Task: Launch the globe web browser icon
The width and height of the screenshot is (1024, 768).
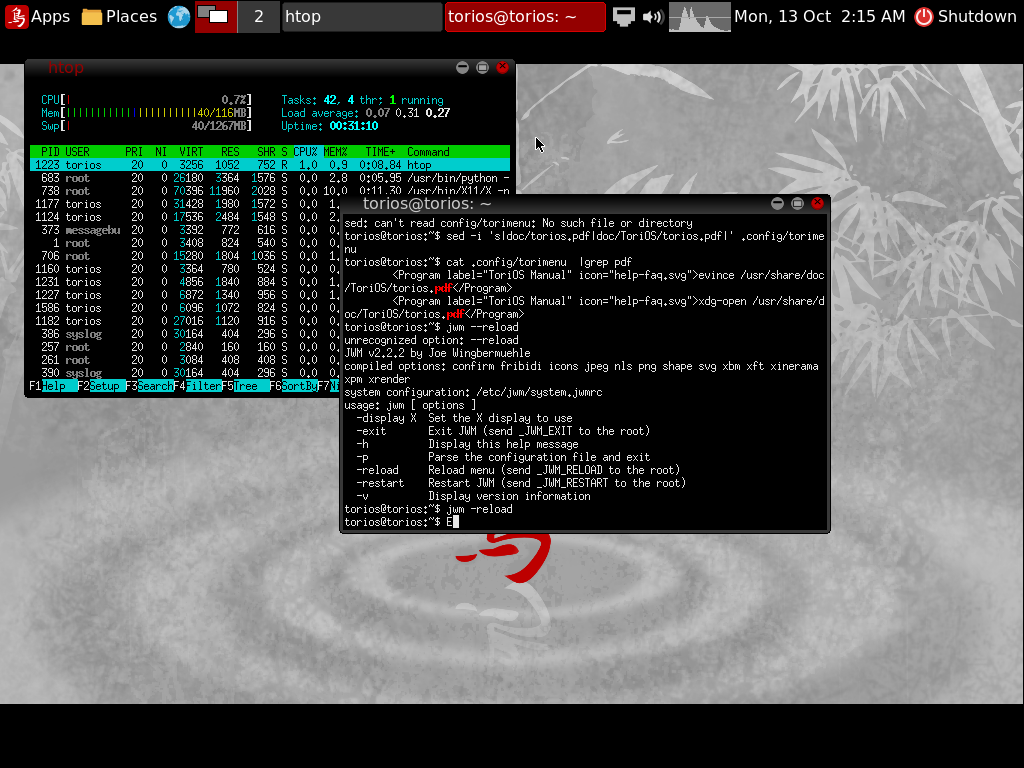Action: pos(179,17)
